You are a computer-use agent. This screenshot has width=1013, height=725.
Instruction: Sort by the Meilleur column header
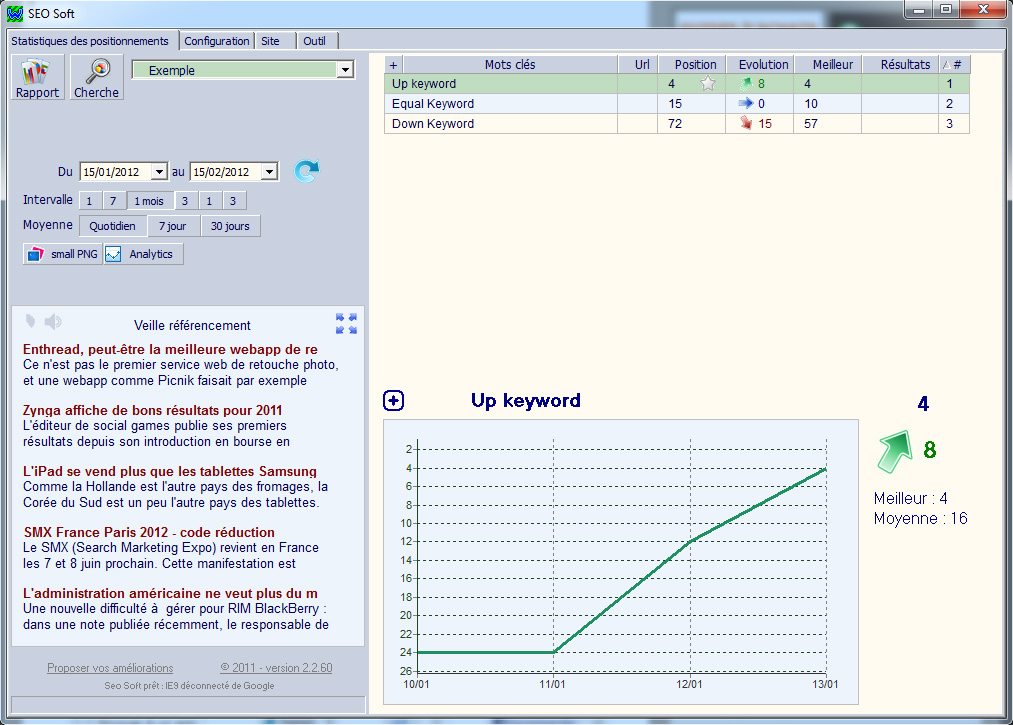[x=828, y=65]
